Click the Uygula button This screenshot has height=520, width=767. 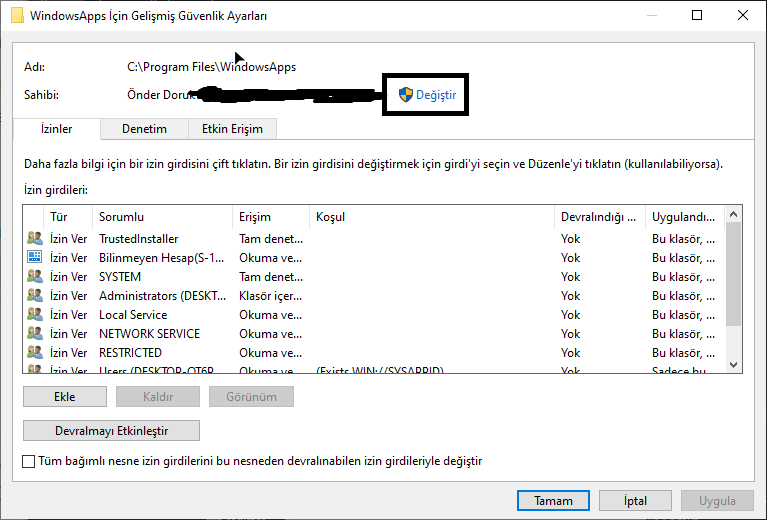point(717,501)
